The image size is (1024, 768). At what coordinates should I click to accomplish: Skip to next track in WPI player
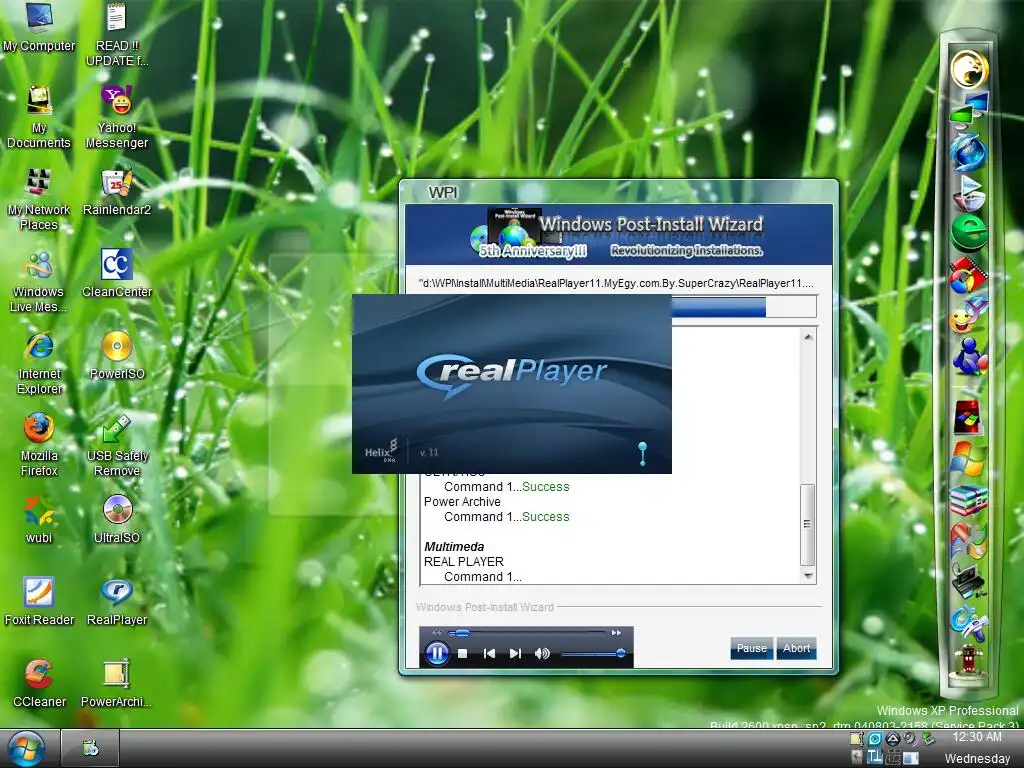(x=515, y=653)
